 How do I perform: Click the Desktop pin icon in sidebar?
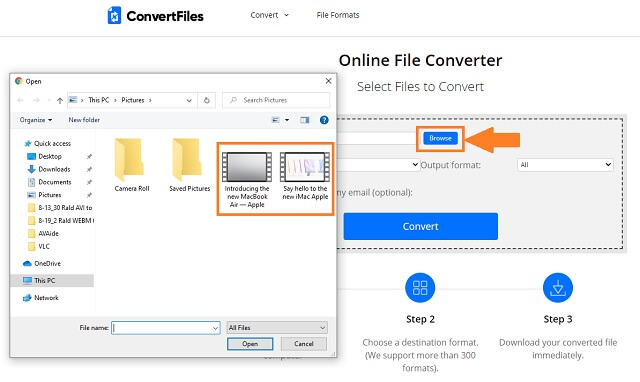(x=89, y=156)
